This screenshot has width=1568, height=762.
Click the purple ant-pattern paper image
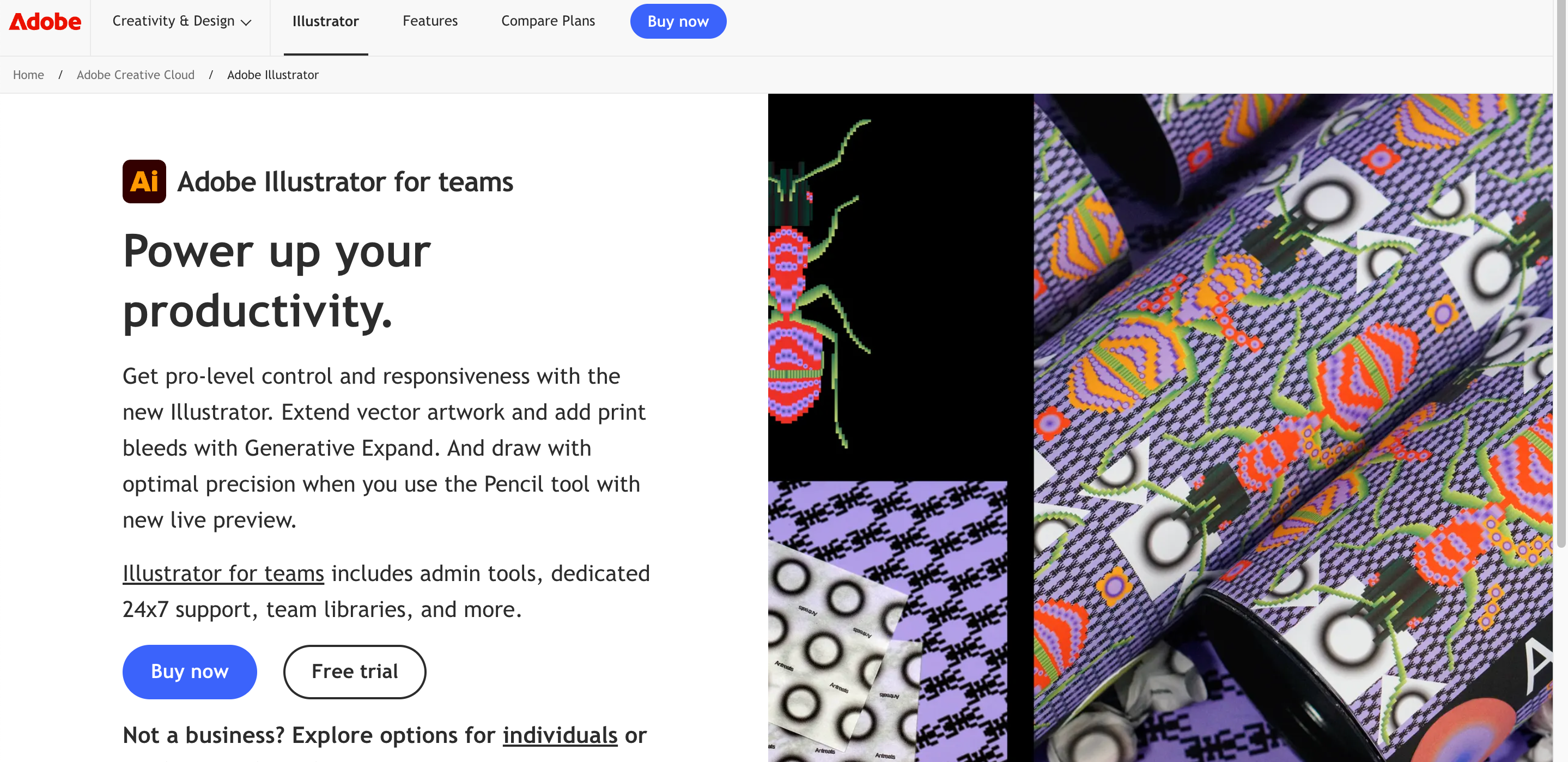coord(888,621)
